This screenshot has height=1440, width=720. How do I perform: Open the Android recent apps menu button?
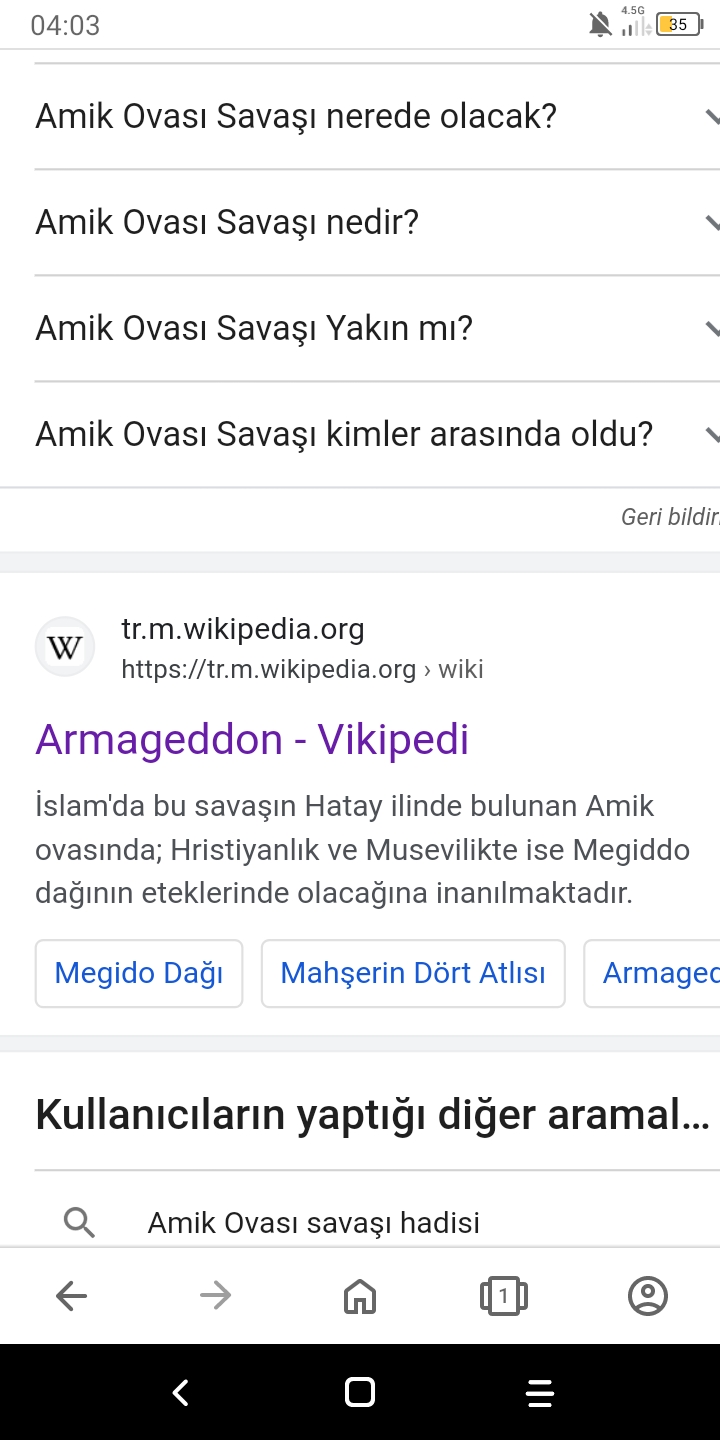click(539, 1392)
